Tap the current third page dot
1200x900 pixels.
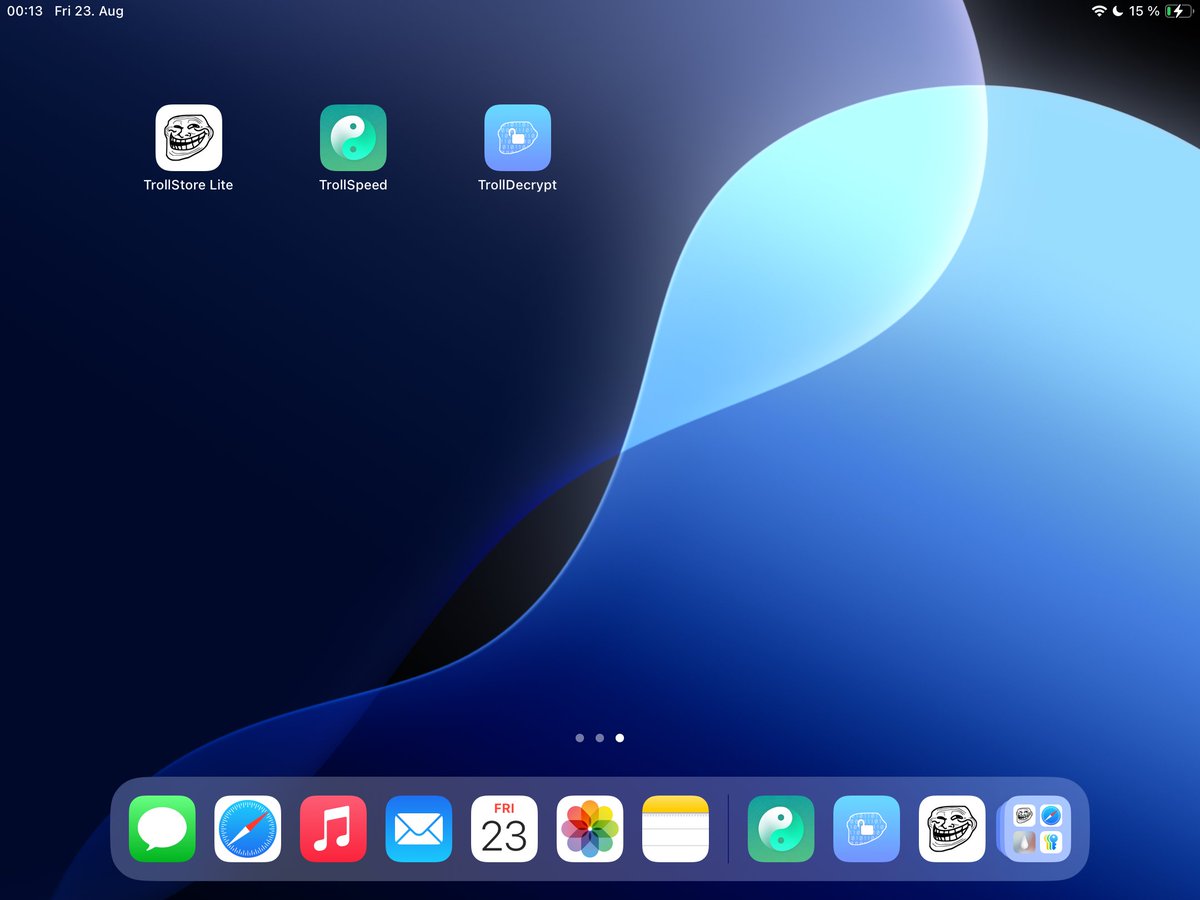tap(620, 738)
